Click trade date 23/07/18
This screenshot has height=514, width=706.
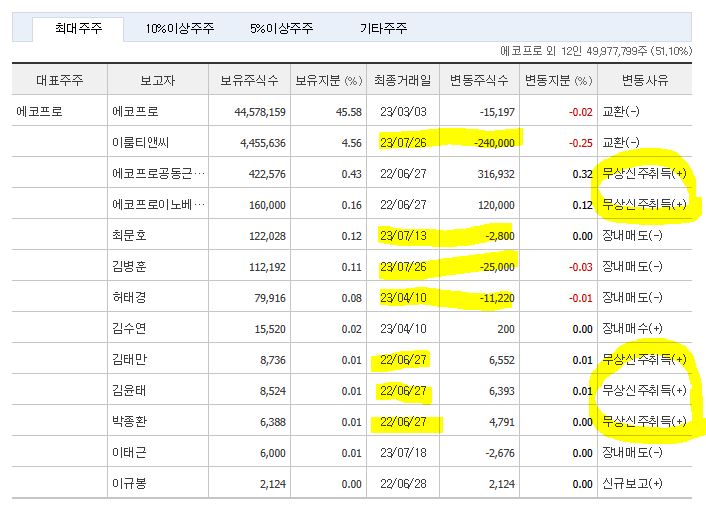[403, 453]
